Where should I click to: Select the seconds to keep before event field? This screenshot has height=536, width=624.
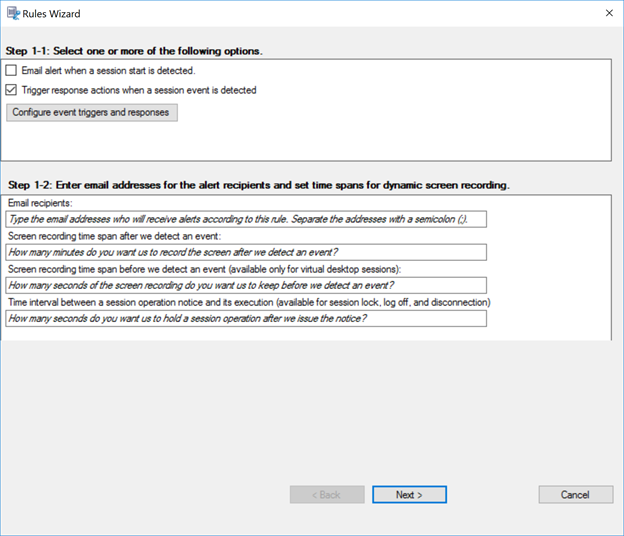click(x=245, y=284)
